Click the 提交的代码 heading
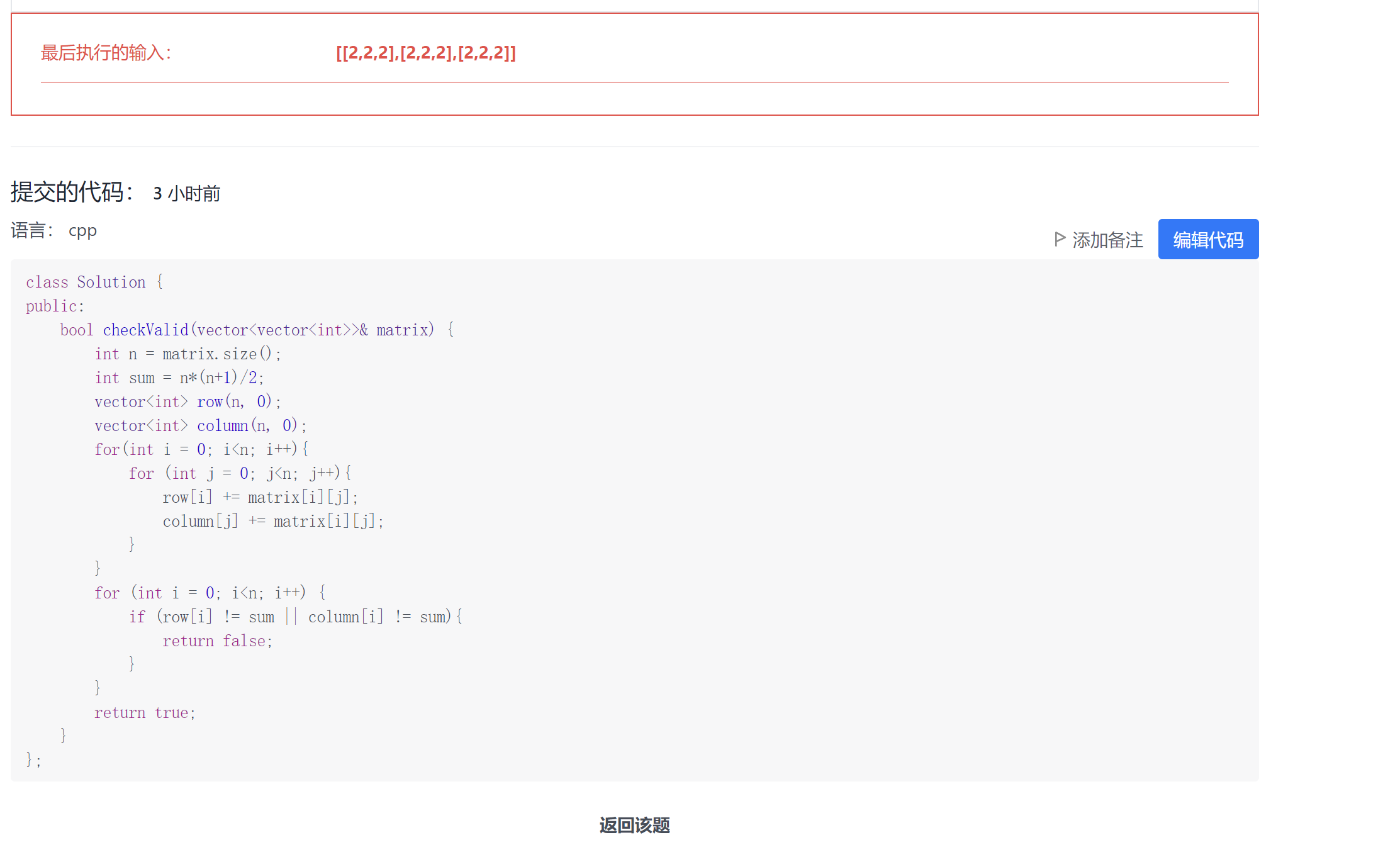Screen dimensions: 1400x852 pos(72,192)
